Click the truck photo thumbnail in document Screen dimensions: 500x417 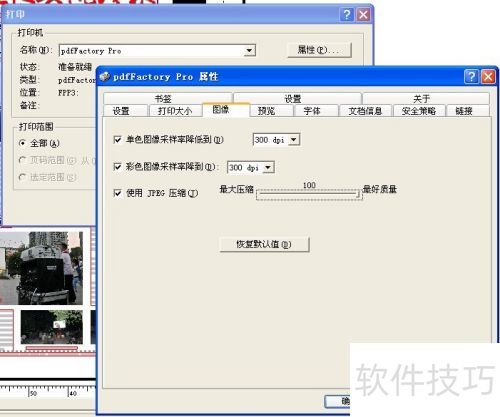click(41, 268)
